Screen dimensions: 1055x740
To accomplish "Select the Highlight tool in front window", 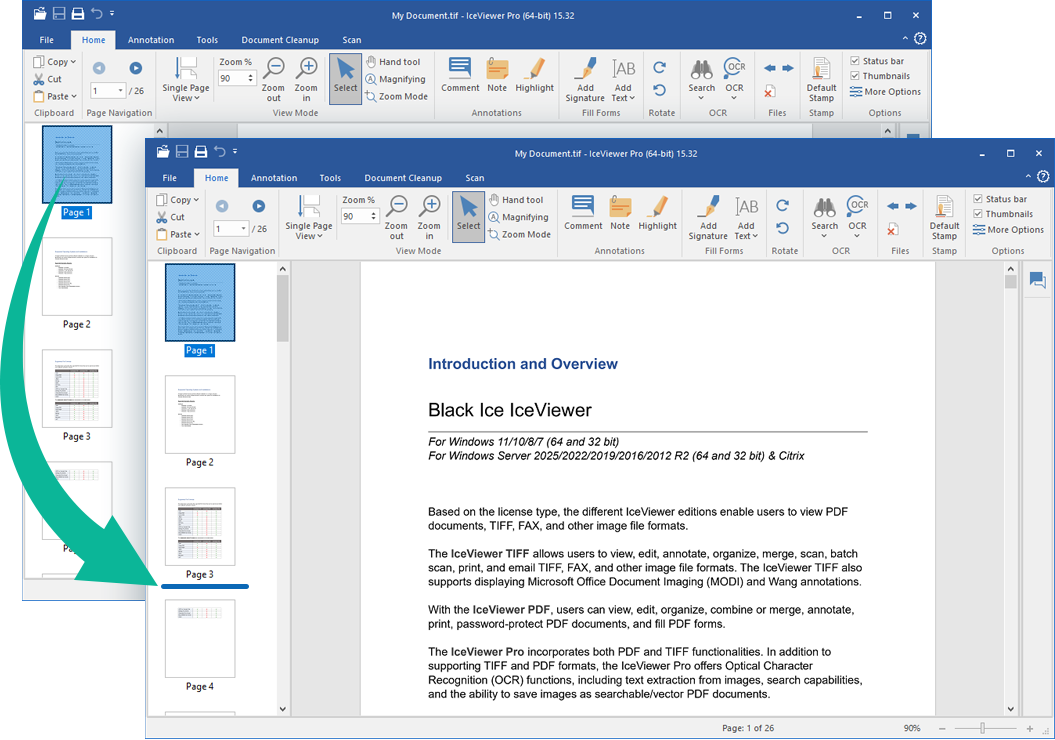I will click(657, 213).
